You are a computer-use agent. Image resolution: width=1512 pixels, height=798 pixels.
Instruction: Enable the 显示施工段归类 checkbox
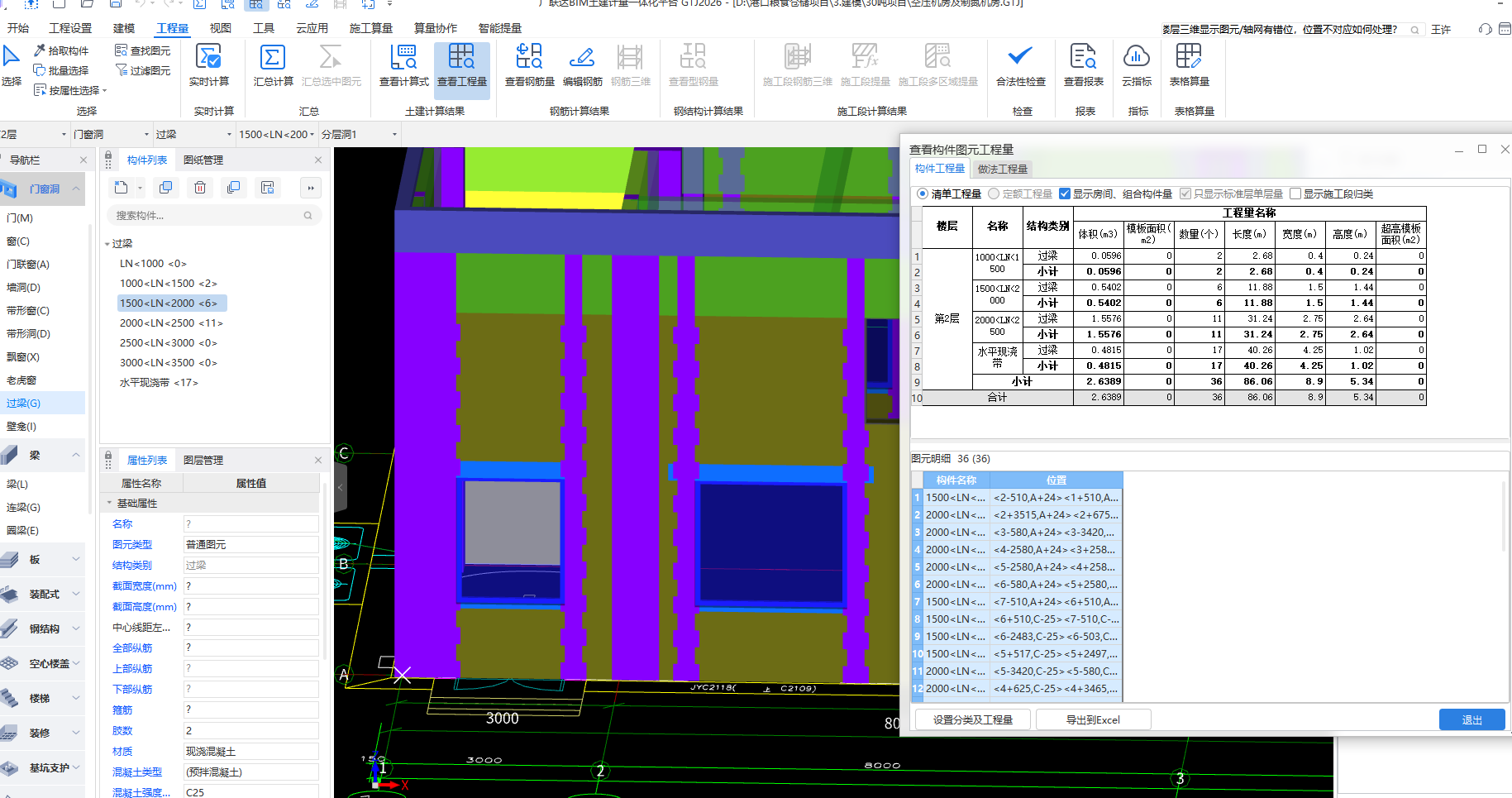(1295, 194)
